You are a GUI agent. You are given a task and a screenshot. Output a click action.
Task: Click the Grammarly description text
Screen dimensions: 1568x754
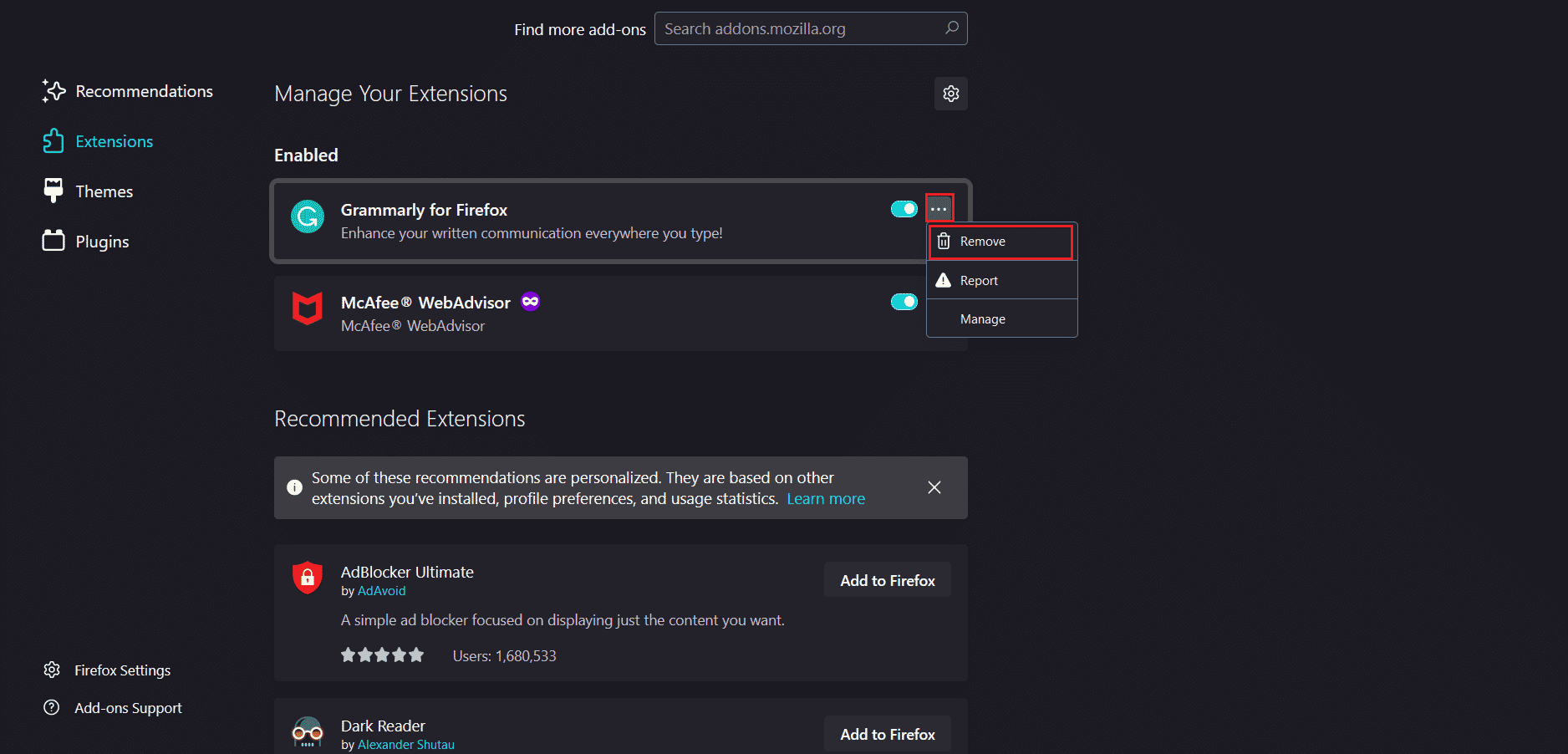coord(532,233)
